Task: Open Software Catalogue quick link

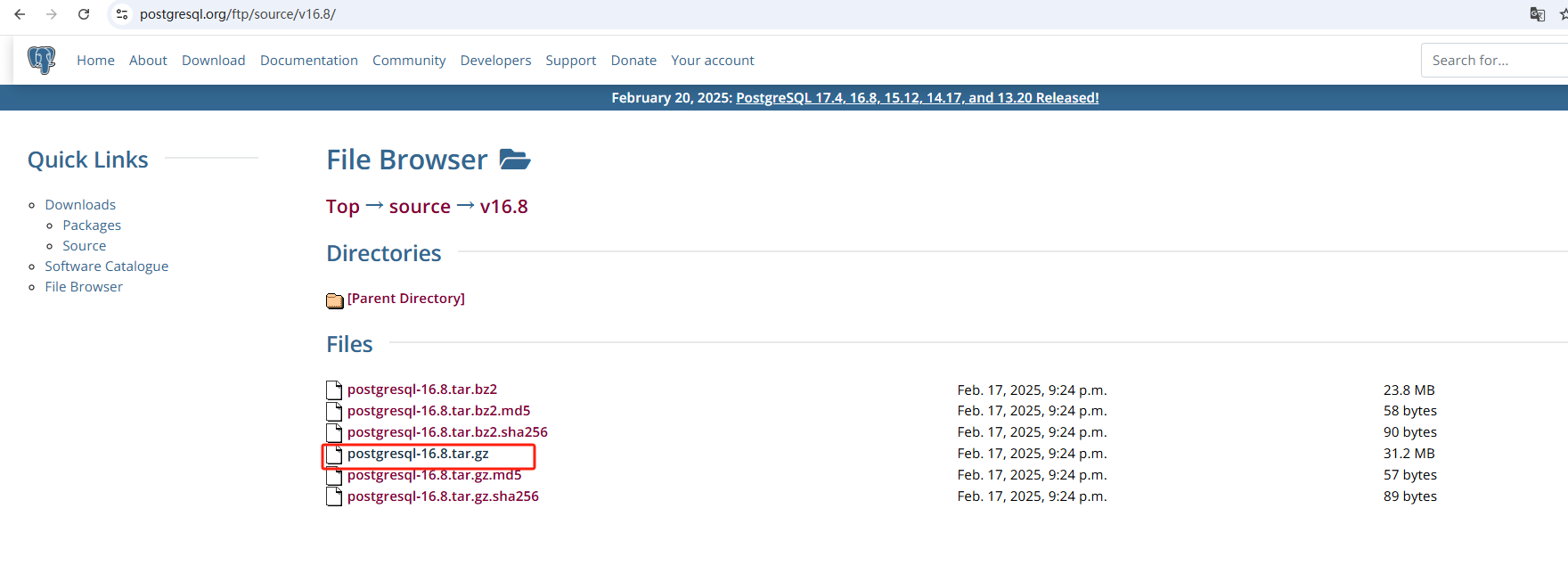Action: click(x=106, y=266)
